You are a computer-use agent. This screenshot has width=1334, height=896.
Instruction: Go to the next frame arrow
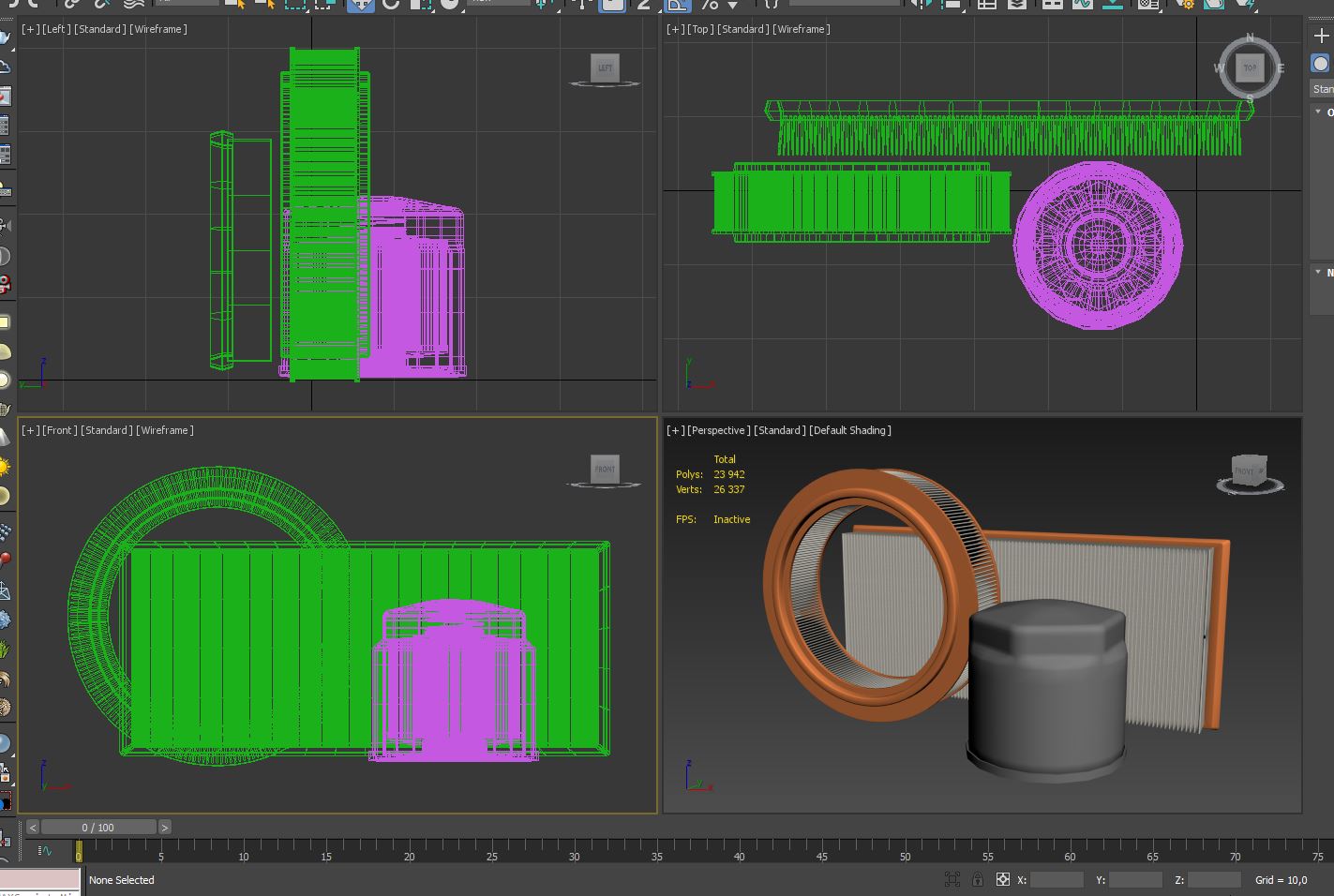tap(165, 828)
